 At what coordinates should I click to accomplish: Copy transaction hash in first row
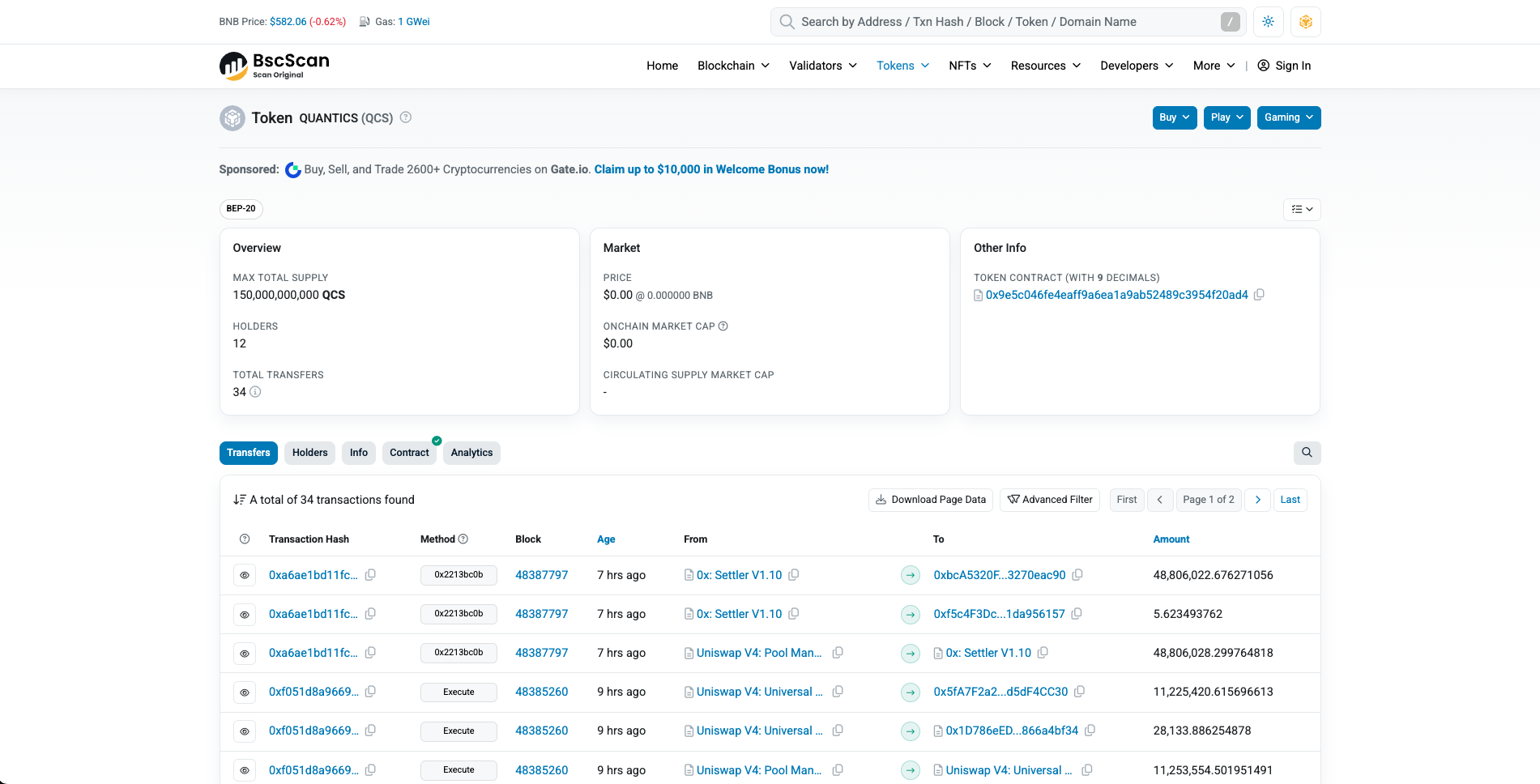[x=370, y=575]
